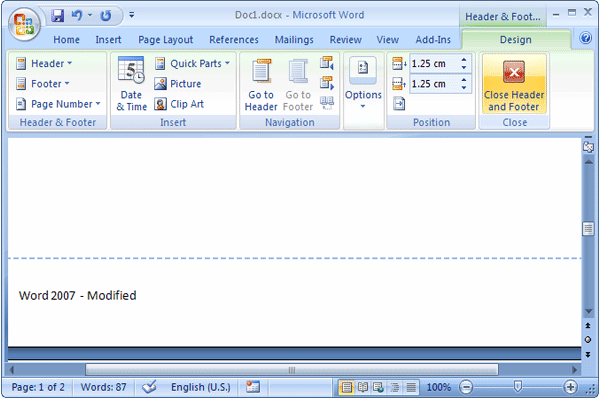Screen dimensions: 600x400
Task: Click the vertical scrollbar thumb
Action: coord(588,229)
